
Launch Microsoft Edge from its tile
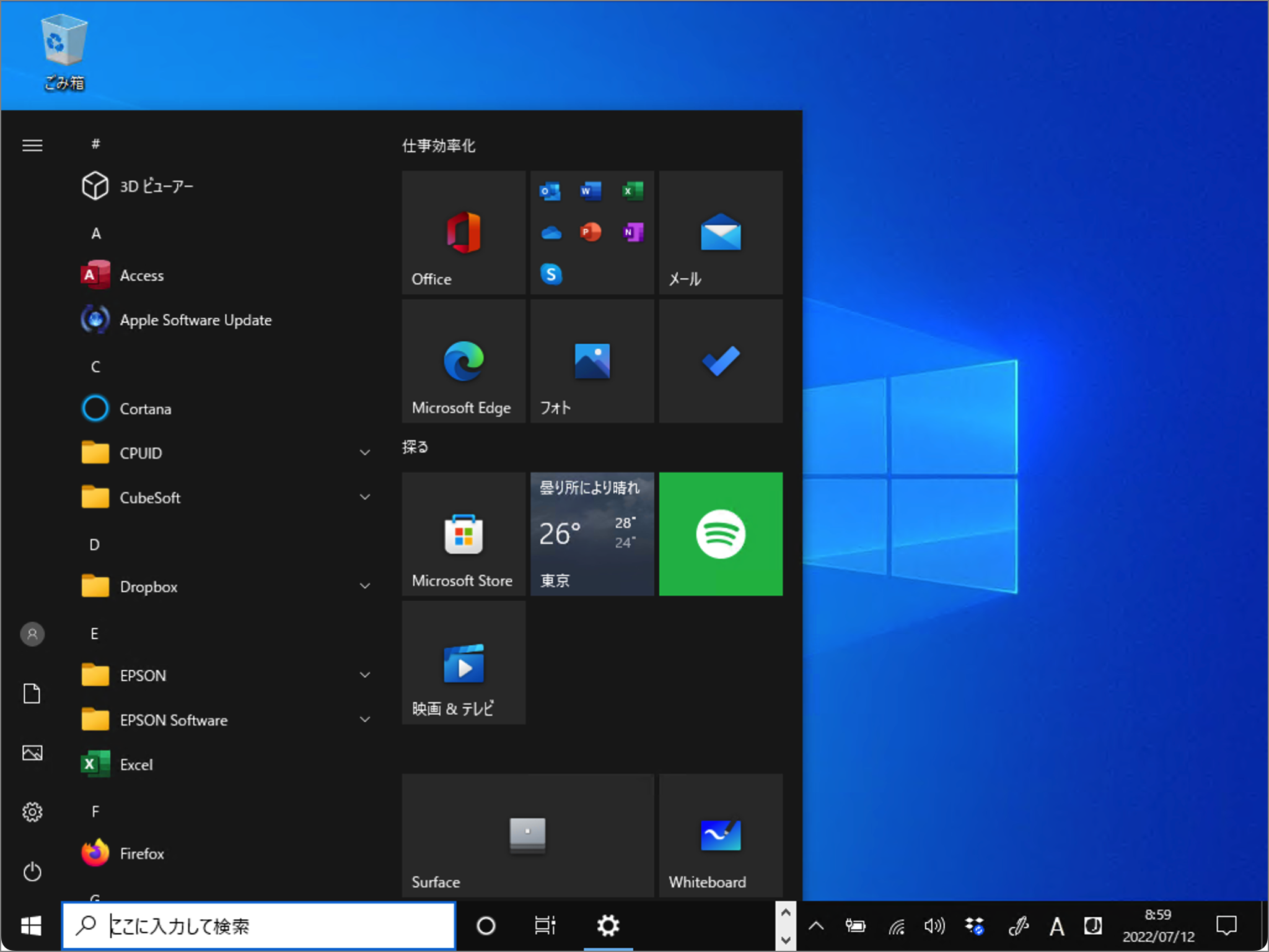[x=463, y=361]
